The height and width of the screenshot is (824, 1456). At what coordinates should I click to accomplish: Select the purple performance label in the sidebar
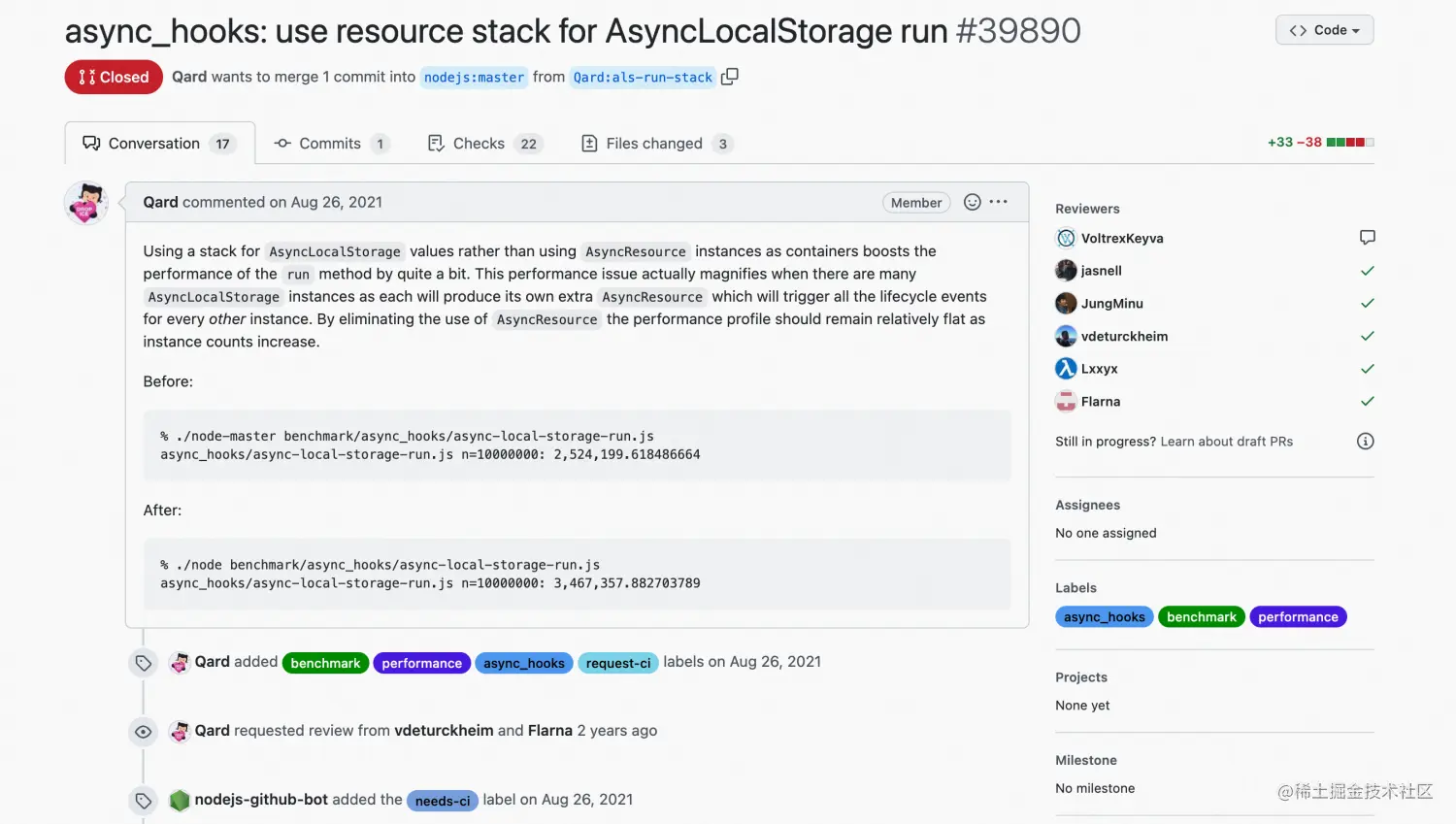pos(1298,617)
